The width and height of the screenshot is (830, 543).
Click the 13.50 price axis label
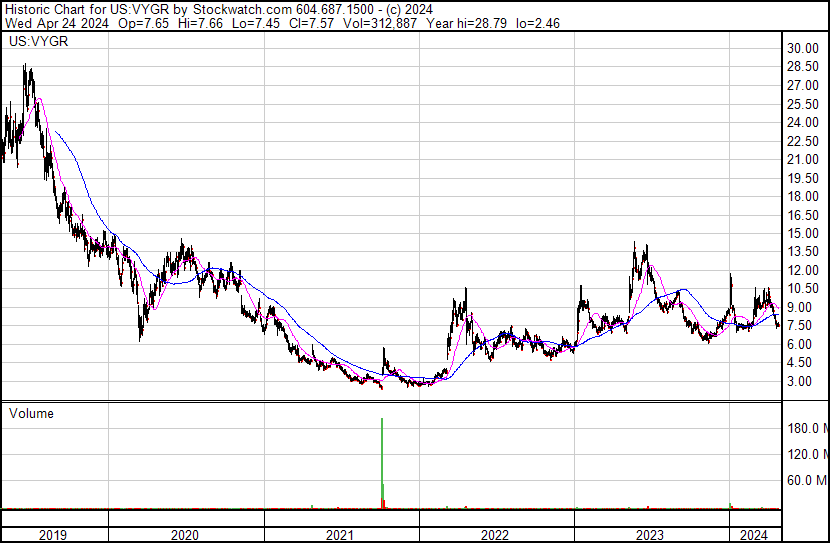[x=803, y=251]
